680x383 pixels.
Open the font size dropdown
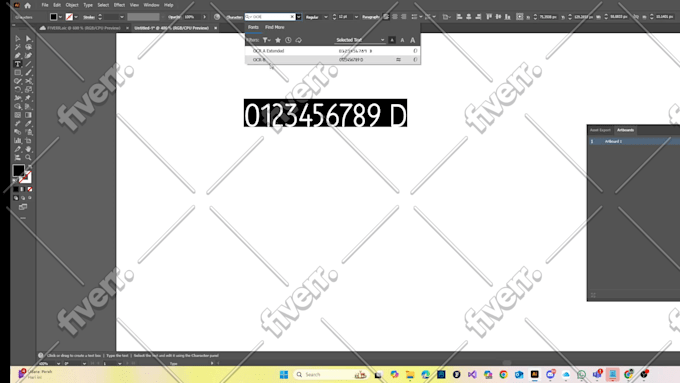click(356, 17)
